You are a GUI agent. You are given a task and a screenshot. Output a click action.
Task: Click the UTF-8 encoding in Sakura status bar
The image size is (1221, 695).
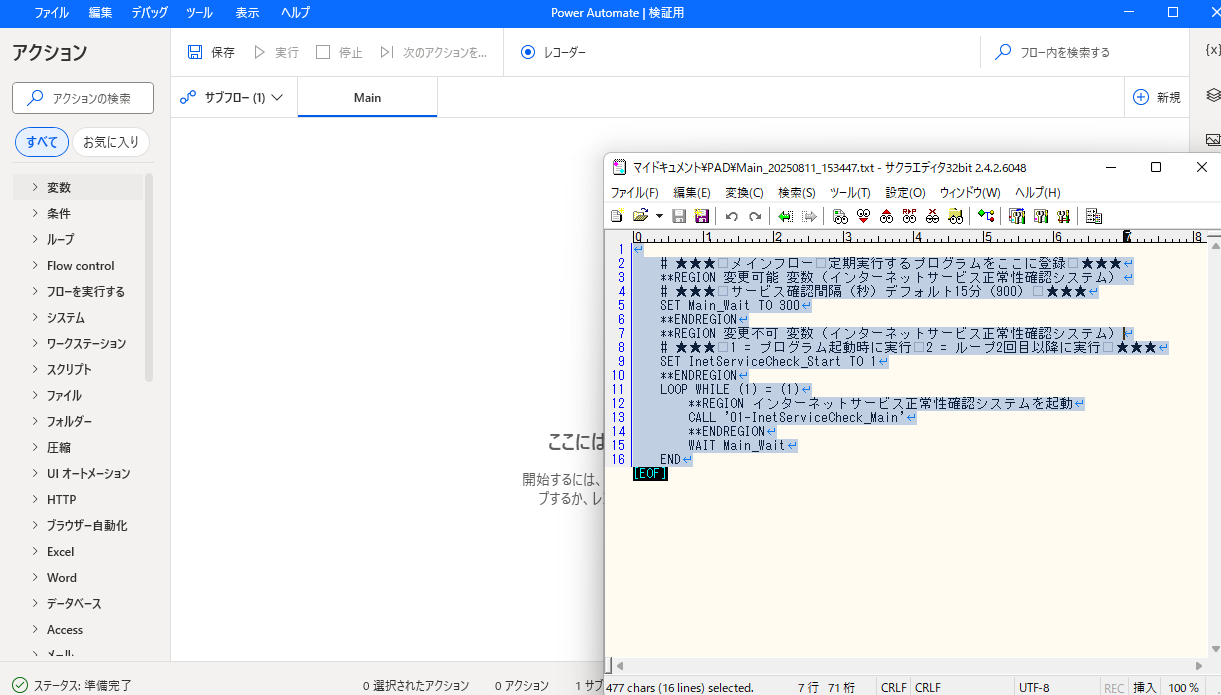[x=1034, y=687]
